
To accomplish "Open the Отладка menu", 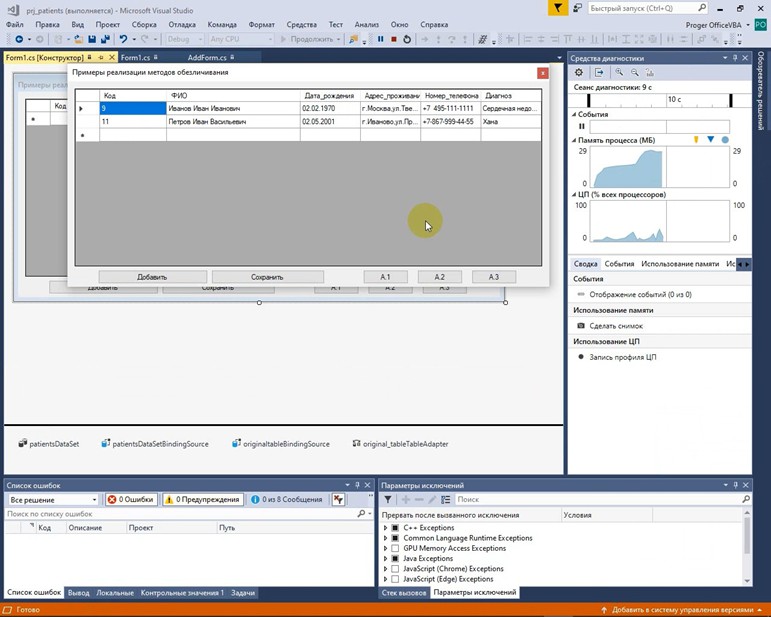I will coord(182,24).
